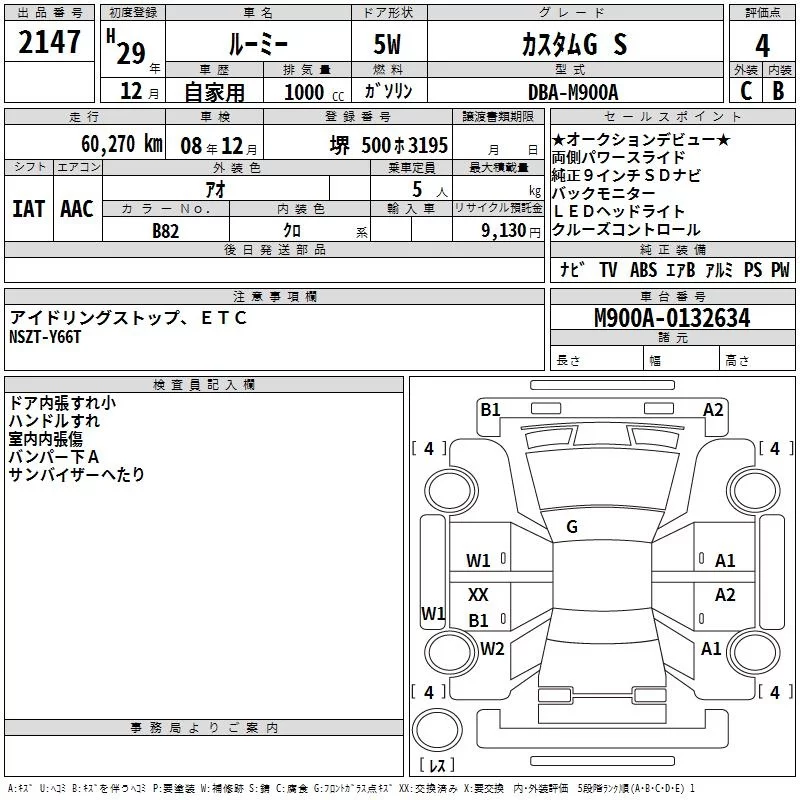Click the color code B82 field
The image size is (800, 800).
166,230
